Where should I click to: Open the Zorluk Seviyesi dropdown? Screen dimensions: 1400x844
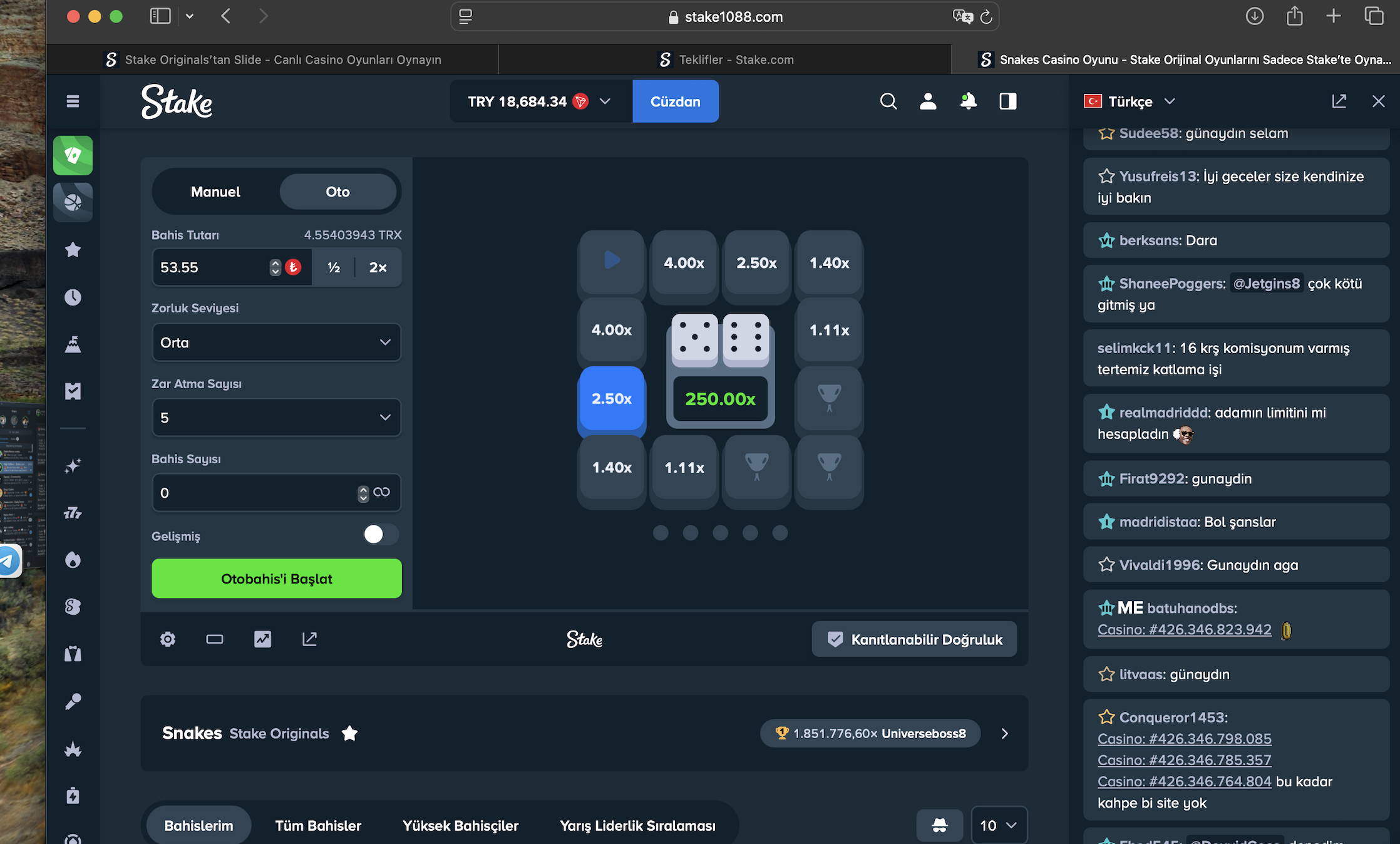pos(276,342)
